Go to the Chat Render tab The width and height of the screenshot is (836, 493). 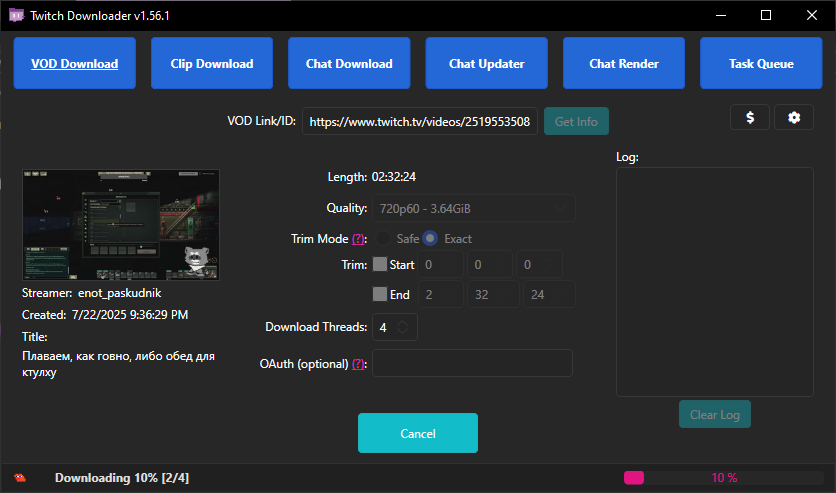pos(624,63)
